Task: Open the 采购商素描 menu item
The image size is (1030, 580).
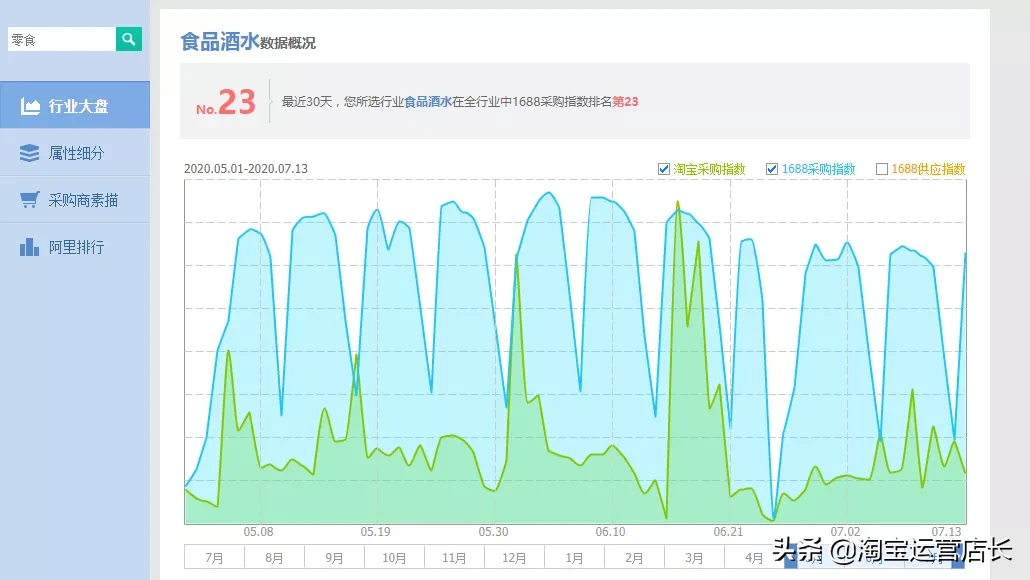Action: [75, 200]
